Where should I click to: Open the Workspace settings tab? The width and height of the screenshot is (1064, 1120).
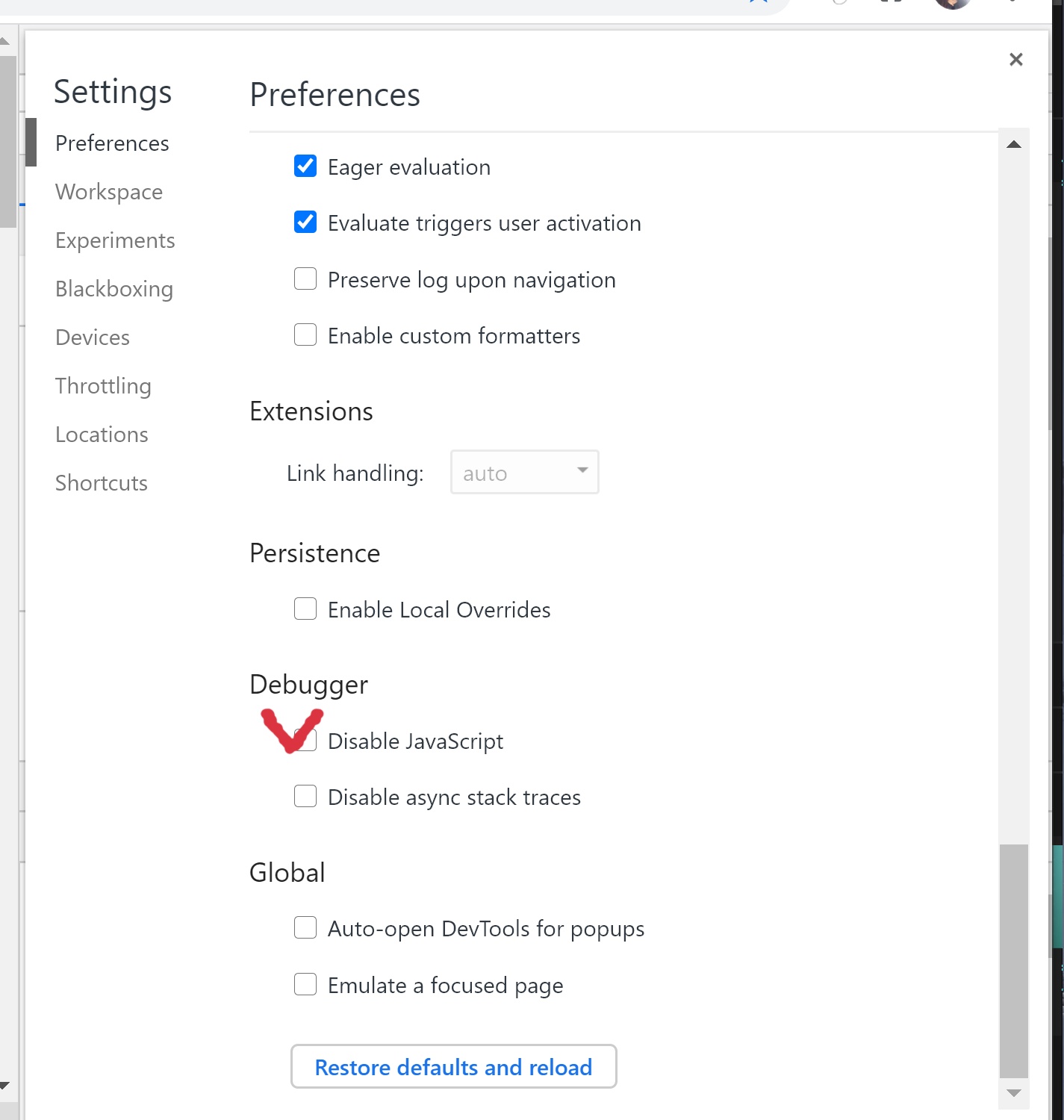tap(109, 192)
